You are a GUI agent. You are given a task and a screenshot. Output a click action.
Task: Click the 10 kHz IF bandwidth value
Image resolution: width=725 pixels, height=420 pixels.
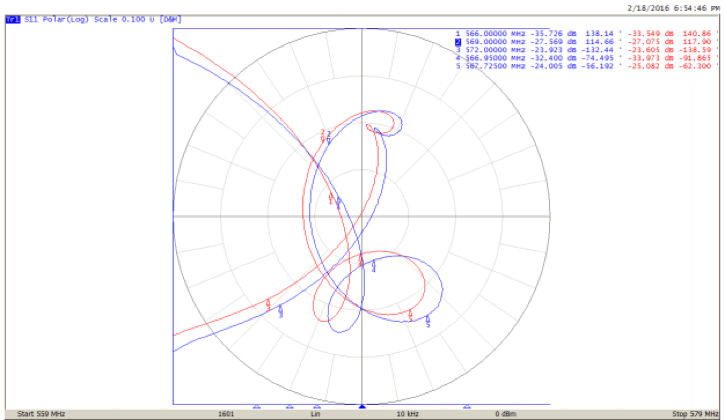(x=406, y=413)
